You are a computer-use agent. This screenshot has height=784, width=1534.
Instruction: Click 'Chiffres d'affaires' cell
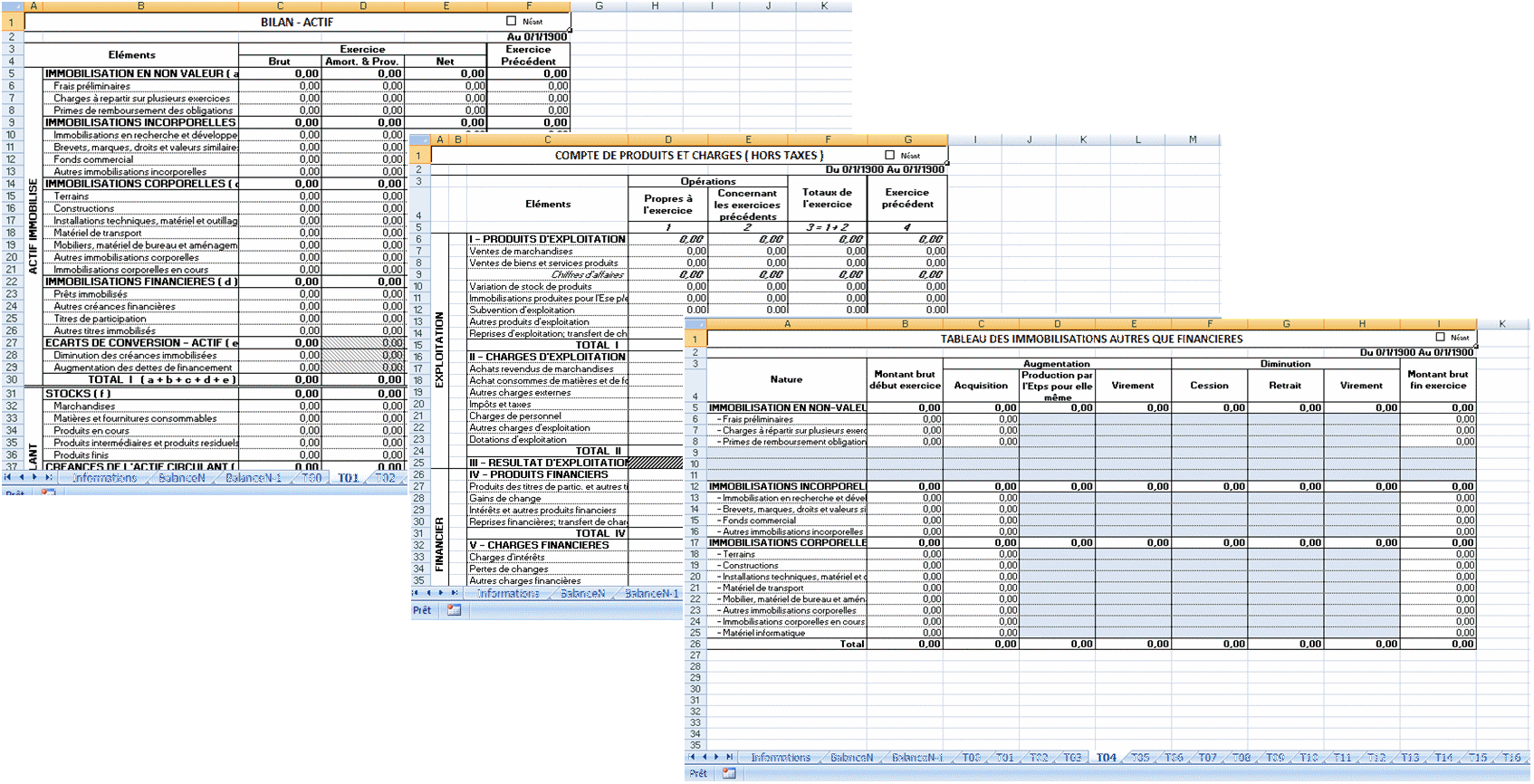pyautogui.click(x=547, y=274)
